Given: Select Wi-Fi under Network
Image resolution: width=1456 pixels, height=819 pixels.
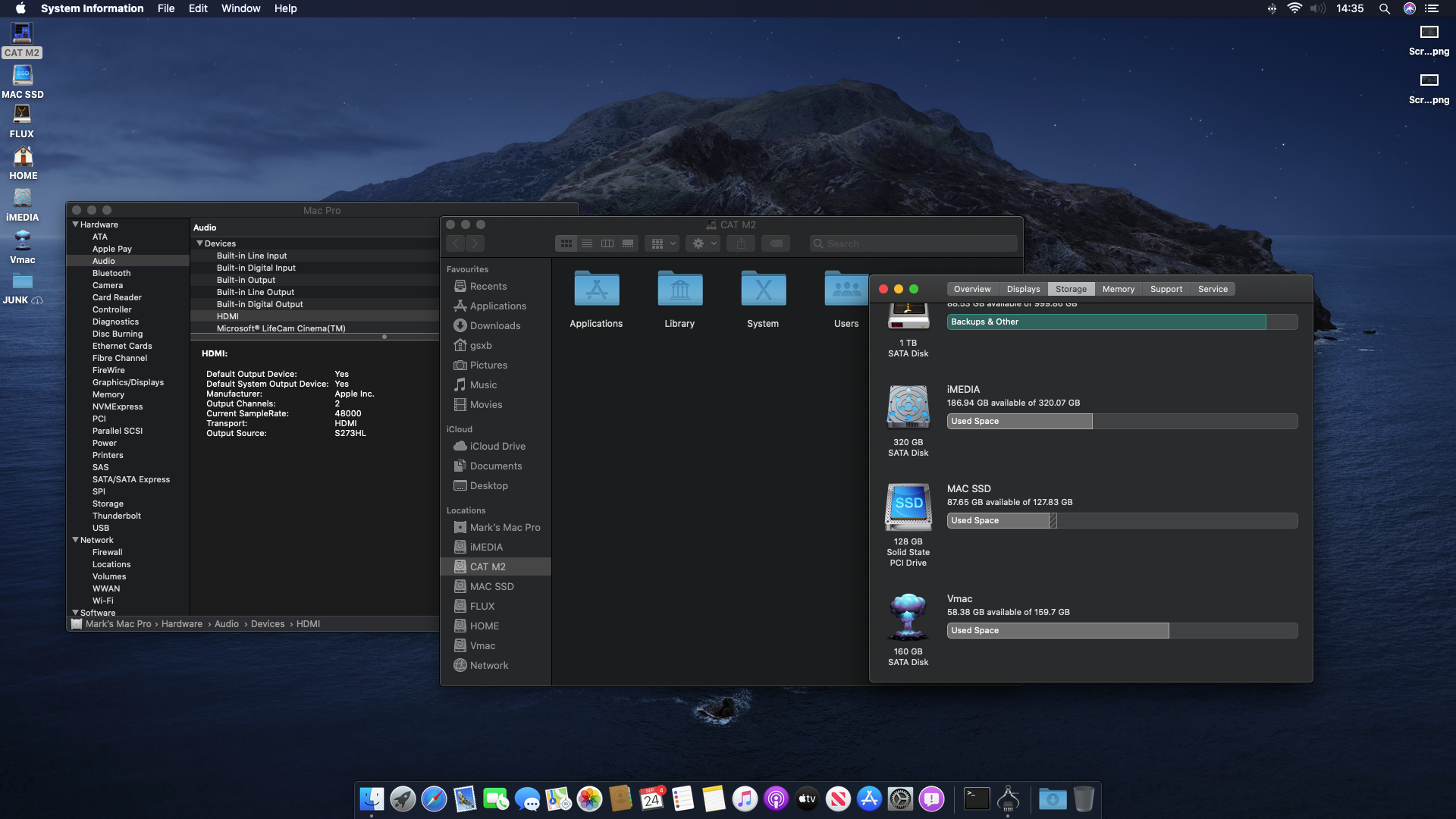Looking at the screenshot, I should click(128, 601).
